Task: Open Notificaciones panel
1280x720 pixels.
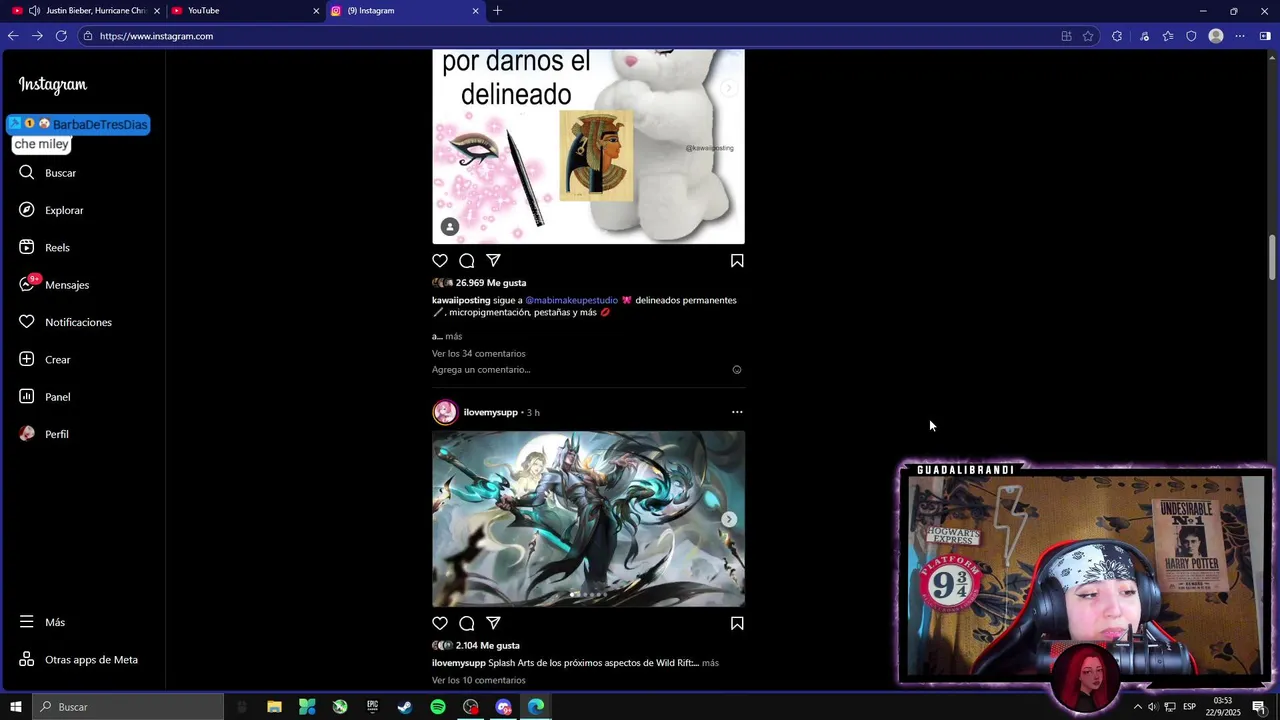Action: pyautogui.click(x=65, y=322)
